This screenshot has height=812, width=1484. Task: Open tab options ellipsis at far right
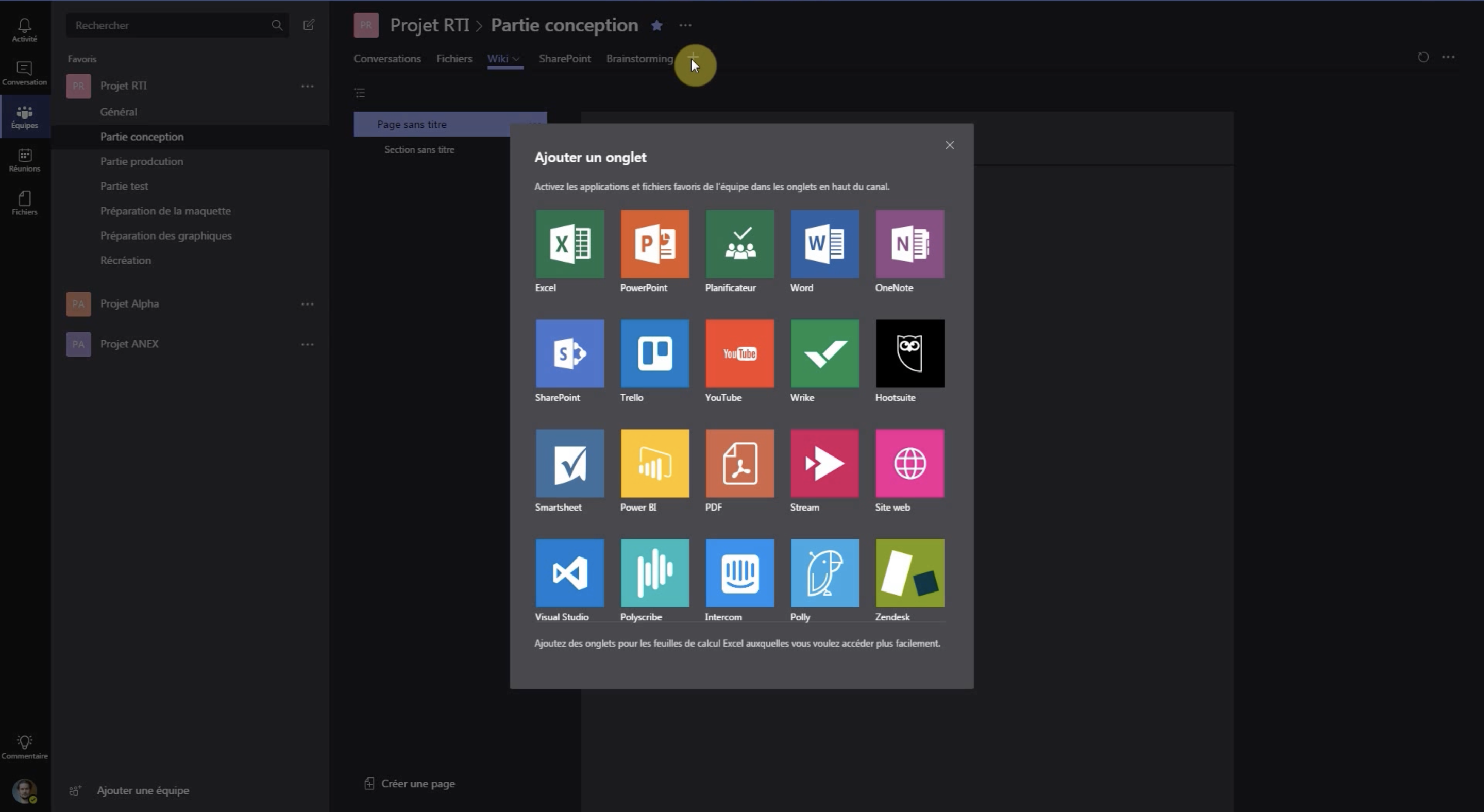1448,57
